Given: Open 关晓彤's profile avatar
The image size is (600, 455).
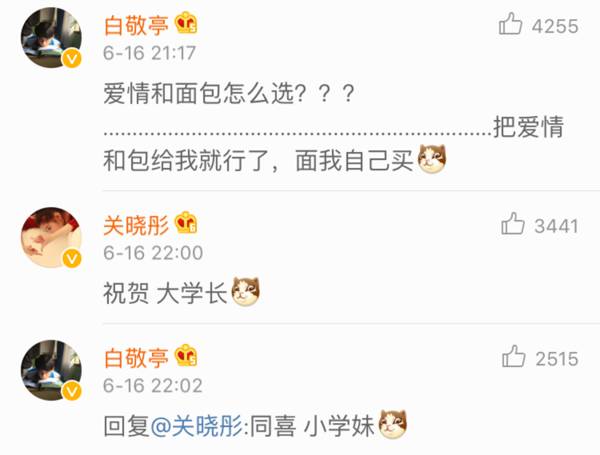Looking at the screenshot, I should point(51,238).
